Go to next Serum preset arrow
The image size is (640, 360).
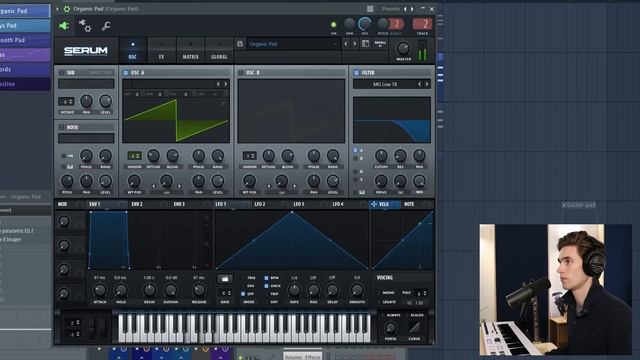pos(355,44)
